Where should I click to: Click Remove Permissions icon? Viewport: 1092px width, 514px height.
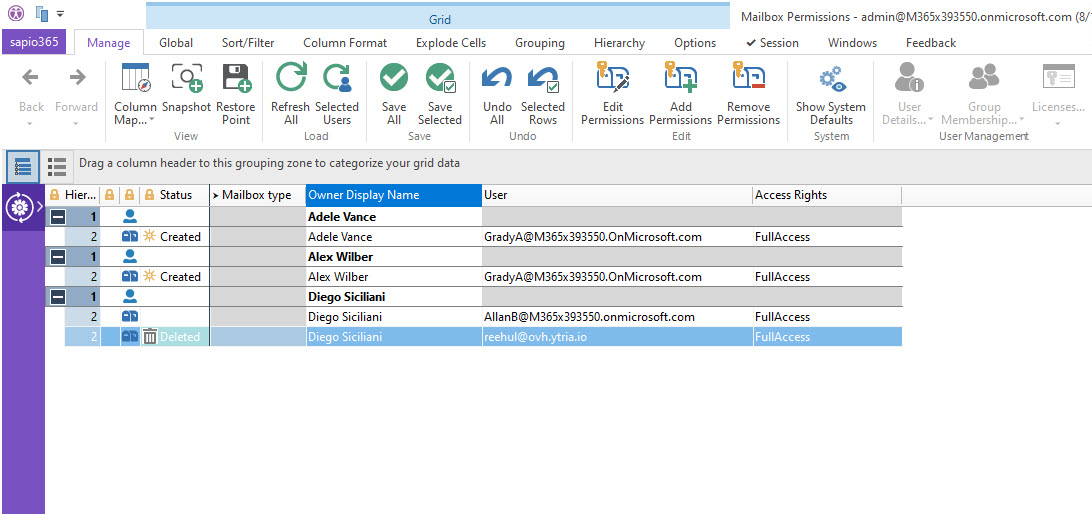click(748, 80)
